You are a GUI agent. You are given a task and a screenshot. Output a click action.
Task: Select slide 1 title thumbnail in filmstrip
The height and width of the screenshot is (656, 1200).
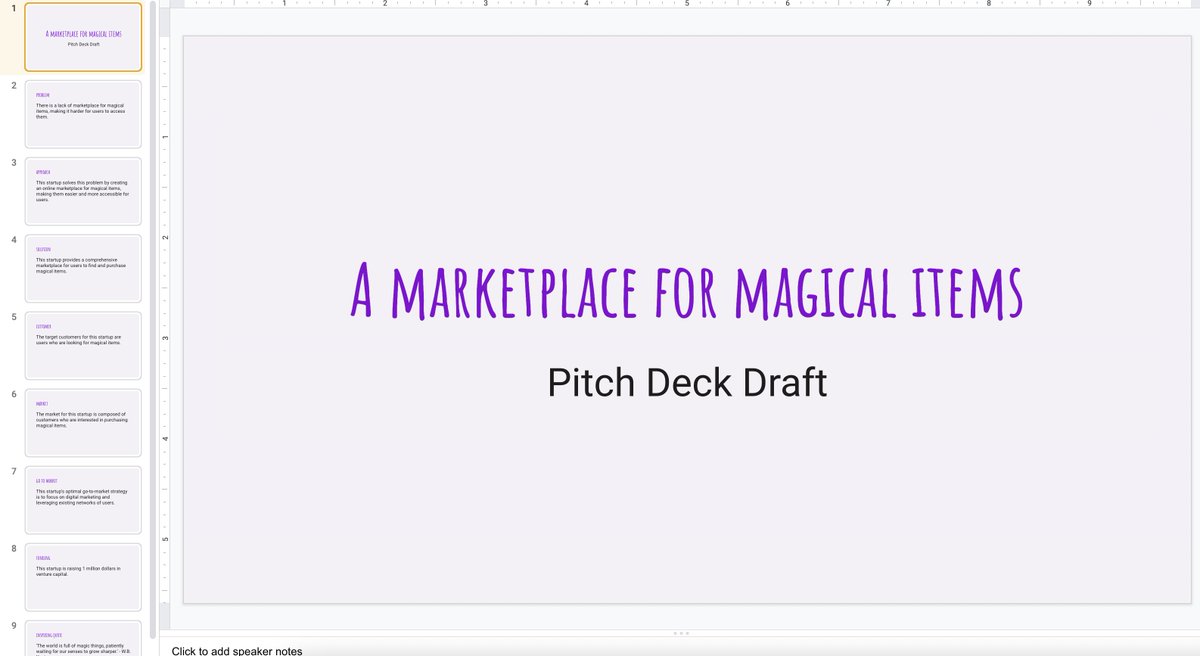tap(83, 37)
